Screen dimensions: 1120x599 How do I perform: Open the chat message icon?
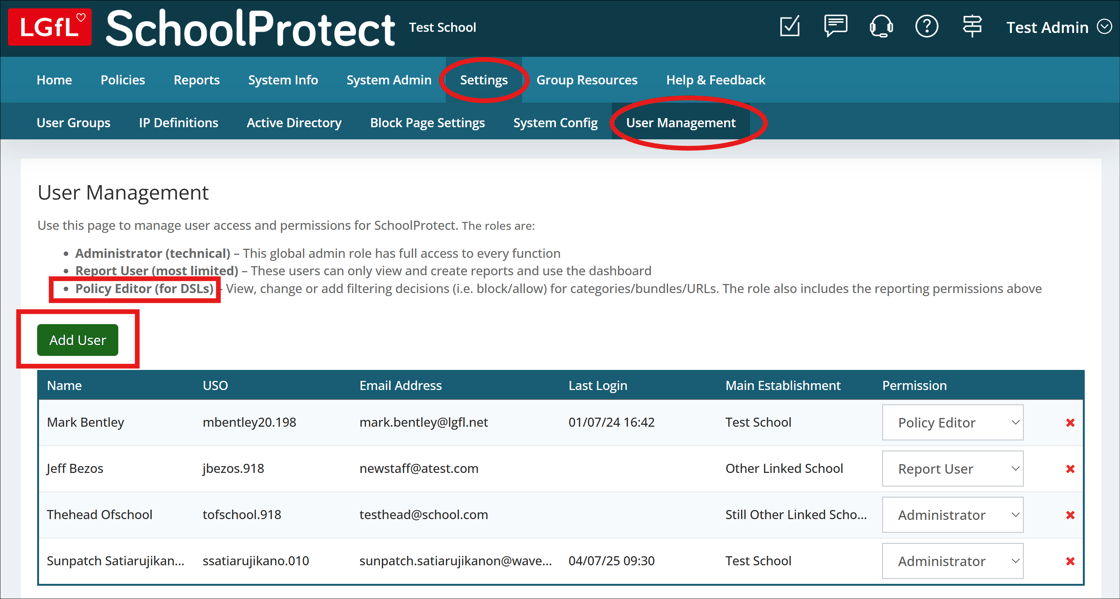(835, 26)
